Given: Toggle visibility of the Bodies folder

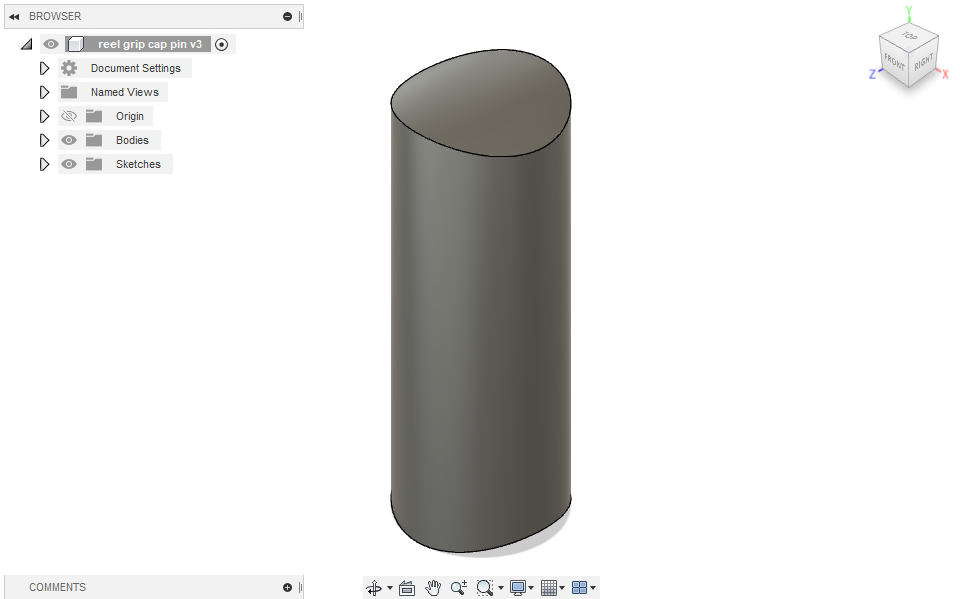Looking at the screenshot, I should pos(68,140).
